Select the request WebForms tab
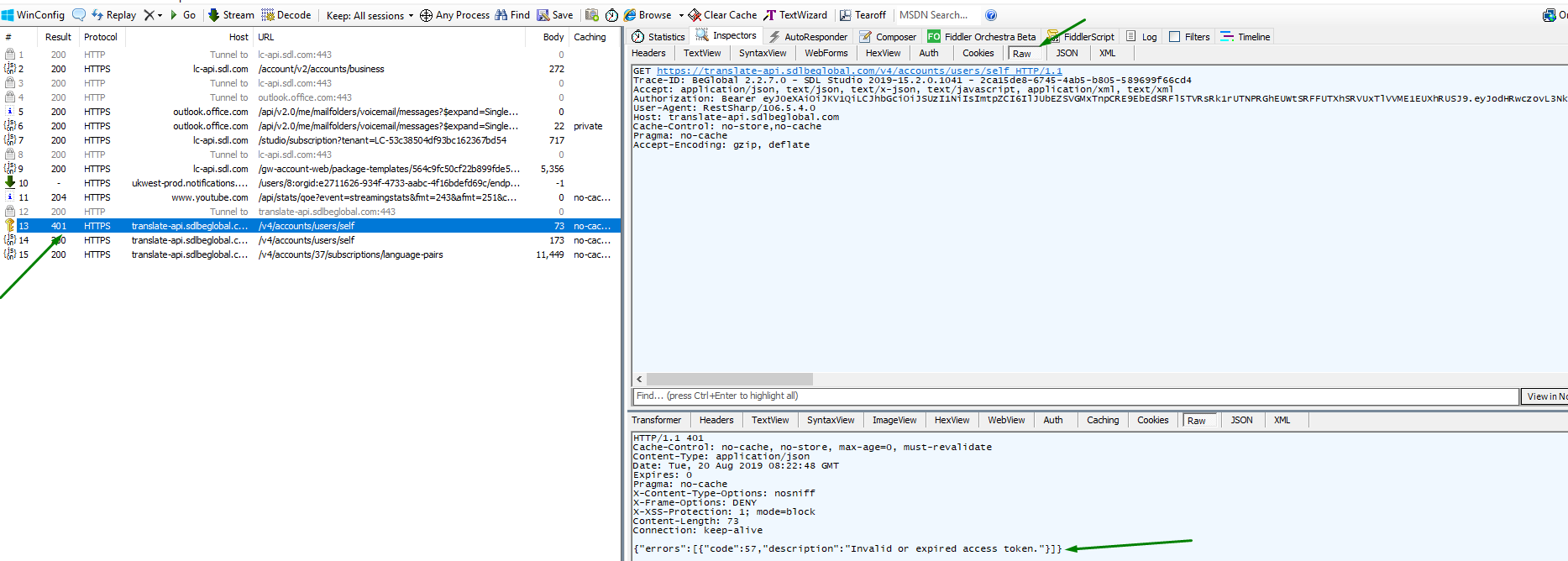Screen dimensions: 1568x561 pos(826,53)
